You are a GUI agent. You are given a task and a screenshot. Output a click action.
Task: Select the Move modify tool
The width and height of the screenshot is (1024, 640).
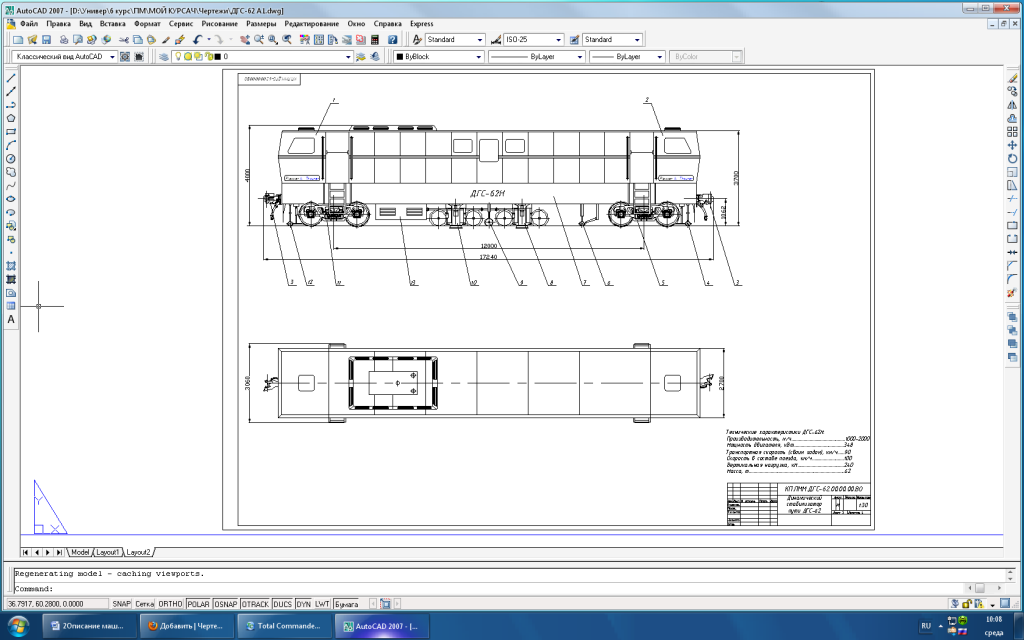coord(1012,145)
